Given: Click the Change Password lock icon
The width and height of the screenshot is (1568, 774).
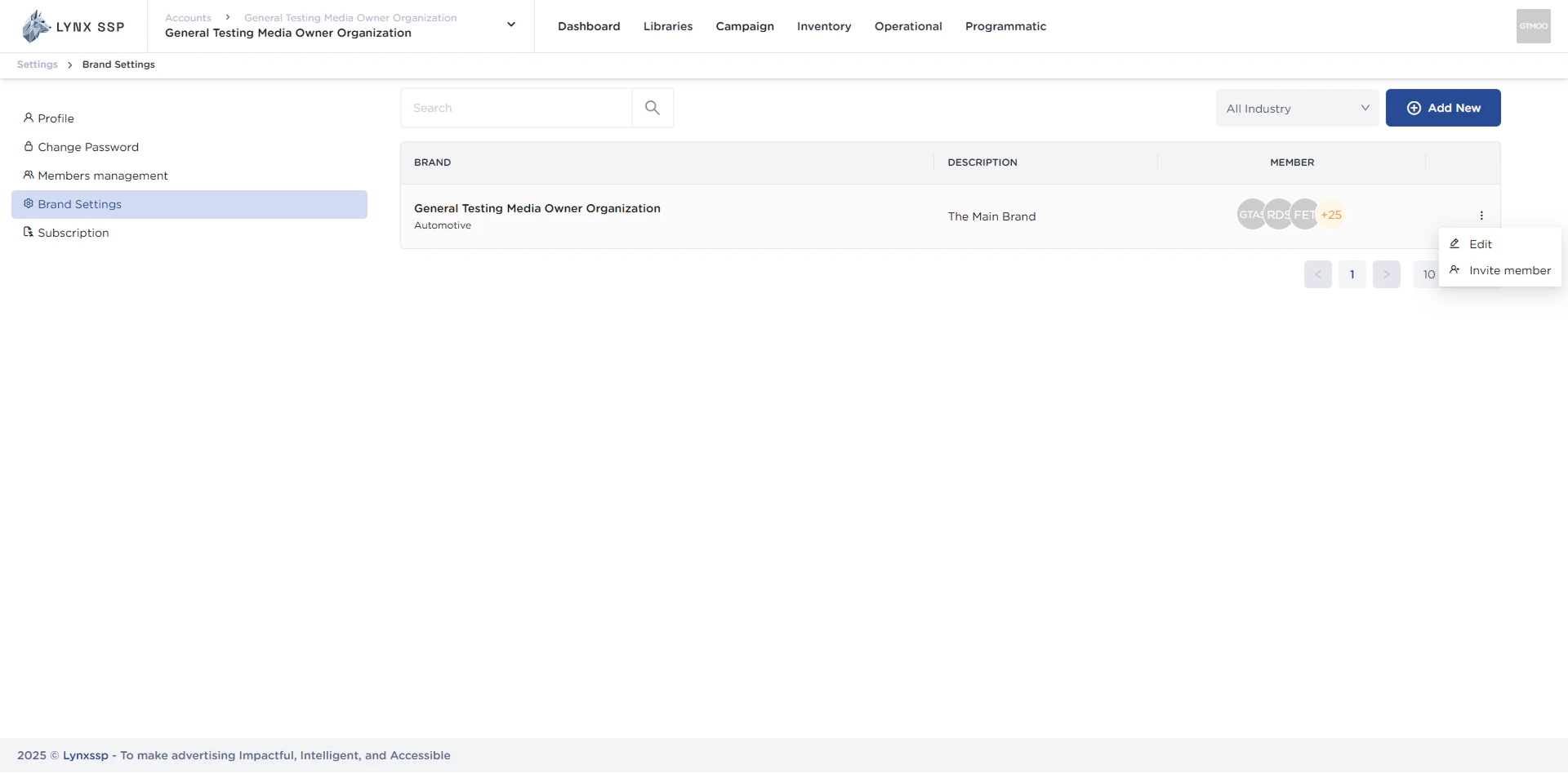Looking at the screenshot, I should (x=29, y=147).
